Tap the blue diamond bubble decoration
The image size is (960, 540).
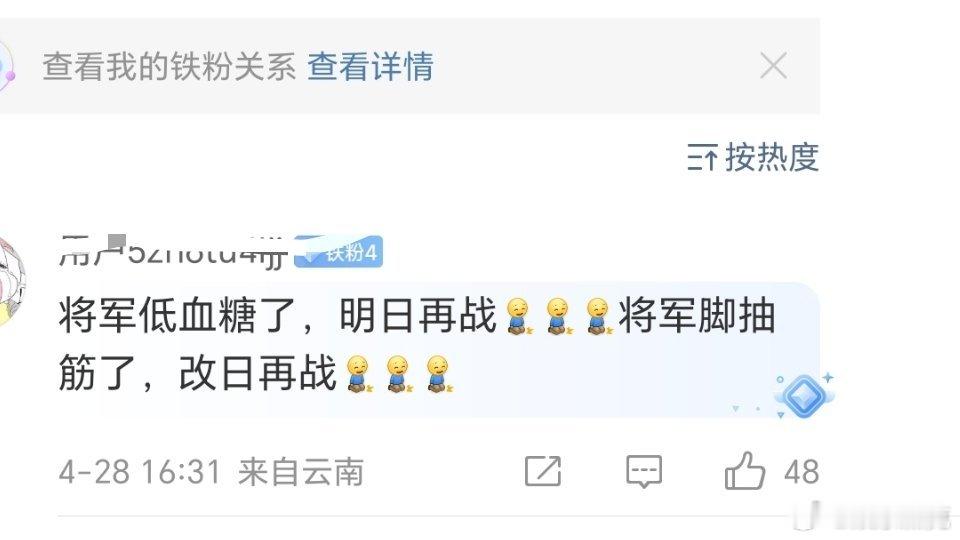pyautogui.click(x=803, y=397)
